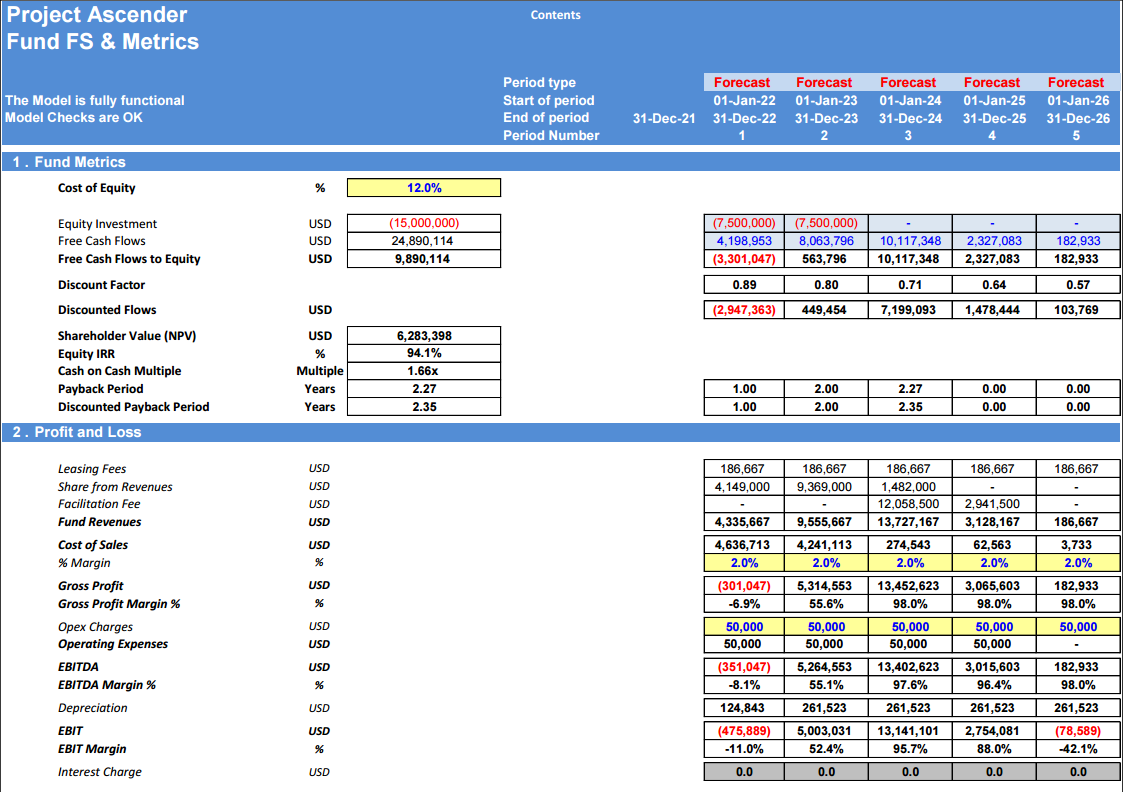Viewport: 1123px width, 792px height.
Task: Click the first Forecast column header
Action: (742, 82)
